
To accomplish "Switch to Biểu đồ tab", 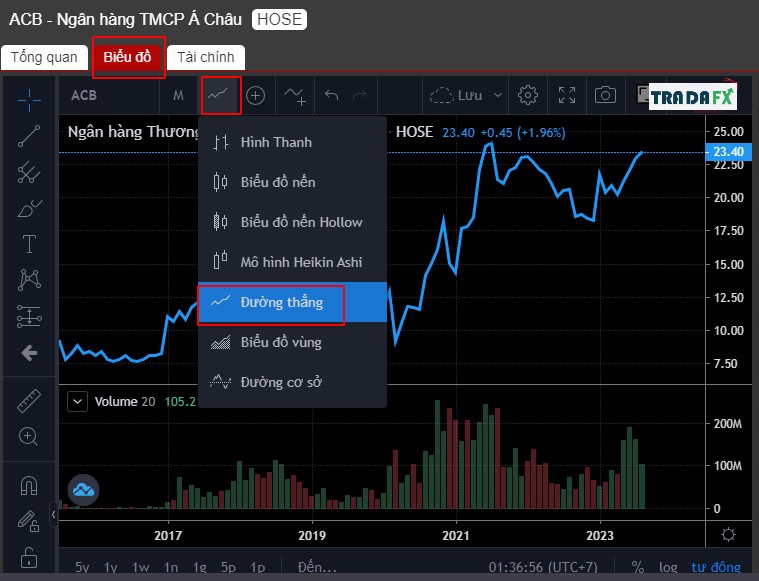I will [127, 58].
